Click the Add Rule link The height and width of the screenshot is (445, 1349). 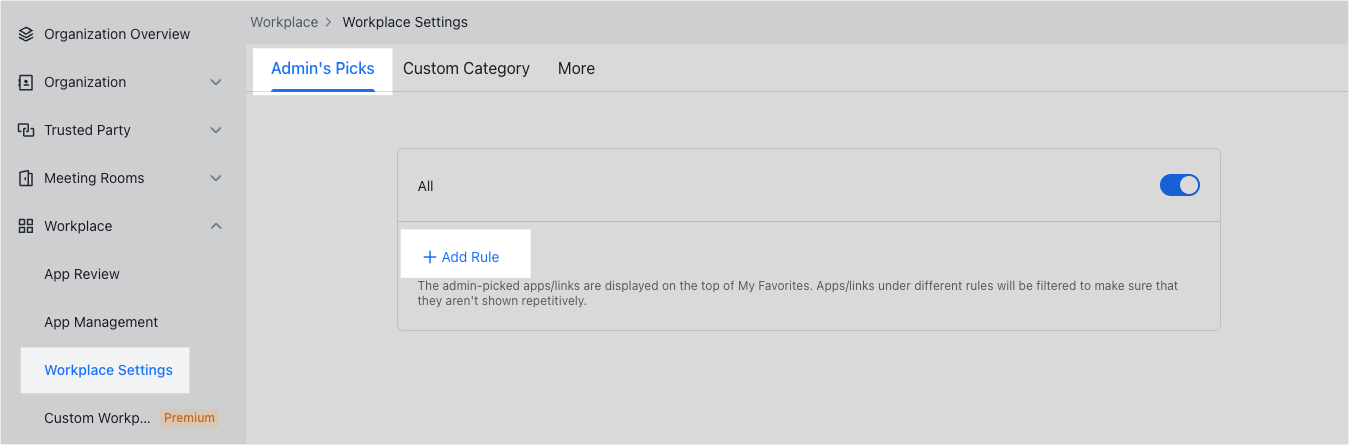click(x=470, y=257)
